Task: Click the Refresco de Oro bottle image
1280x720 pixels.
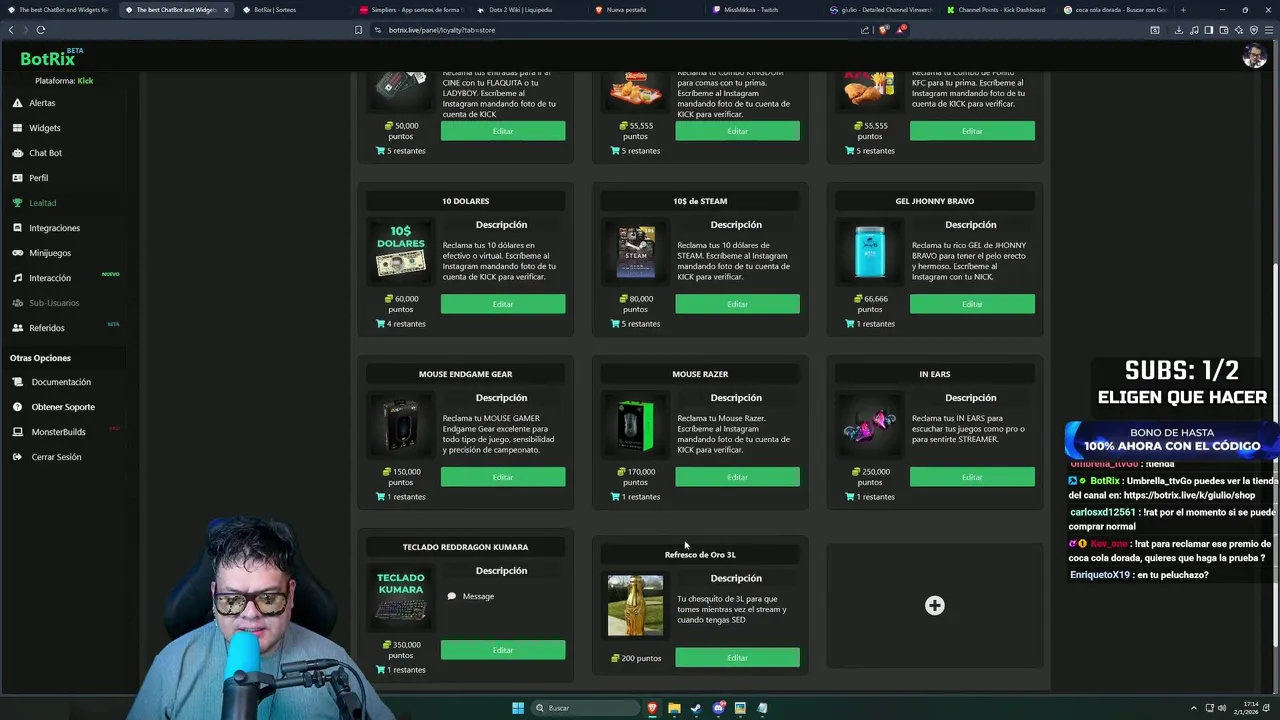Action: pos(635,605)
